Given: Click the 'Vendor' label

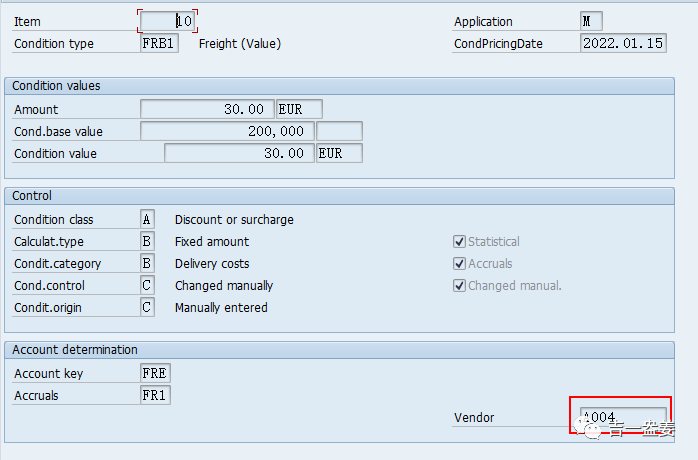Looking at the screenshot, I should 474,418.
